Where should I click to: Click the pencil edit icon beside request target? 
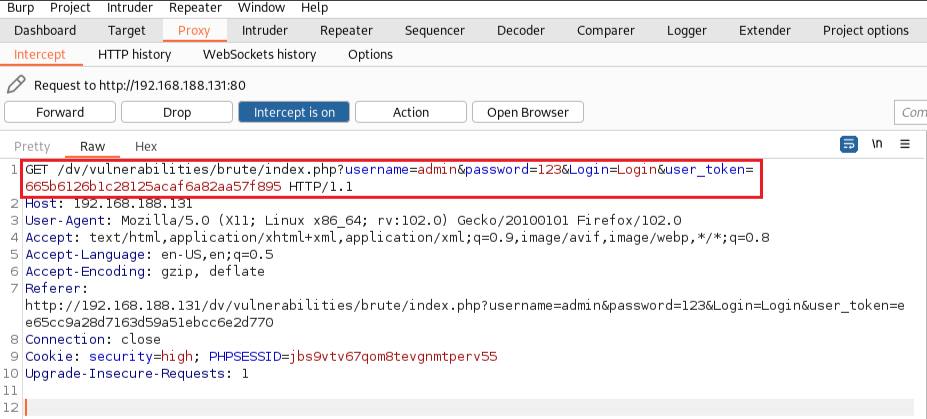point(16,85)
